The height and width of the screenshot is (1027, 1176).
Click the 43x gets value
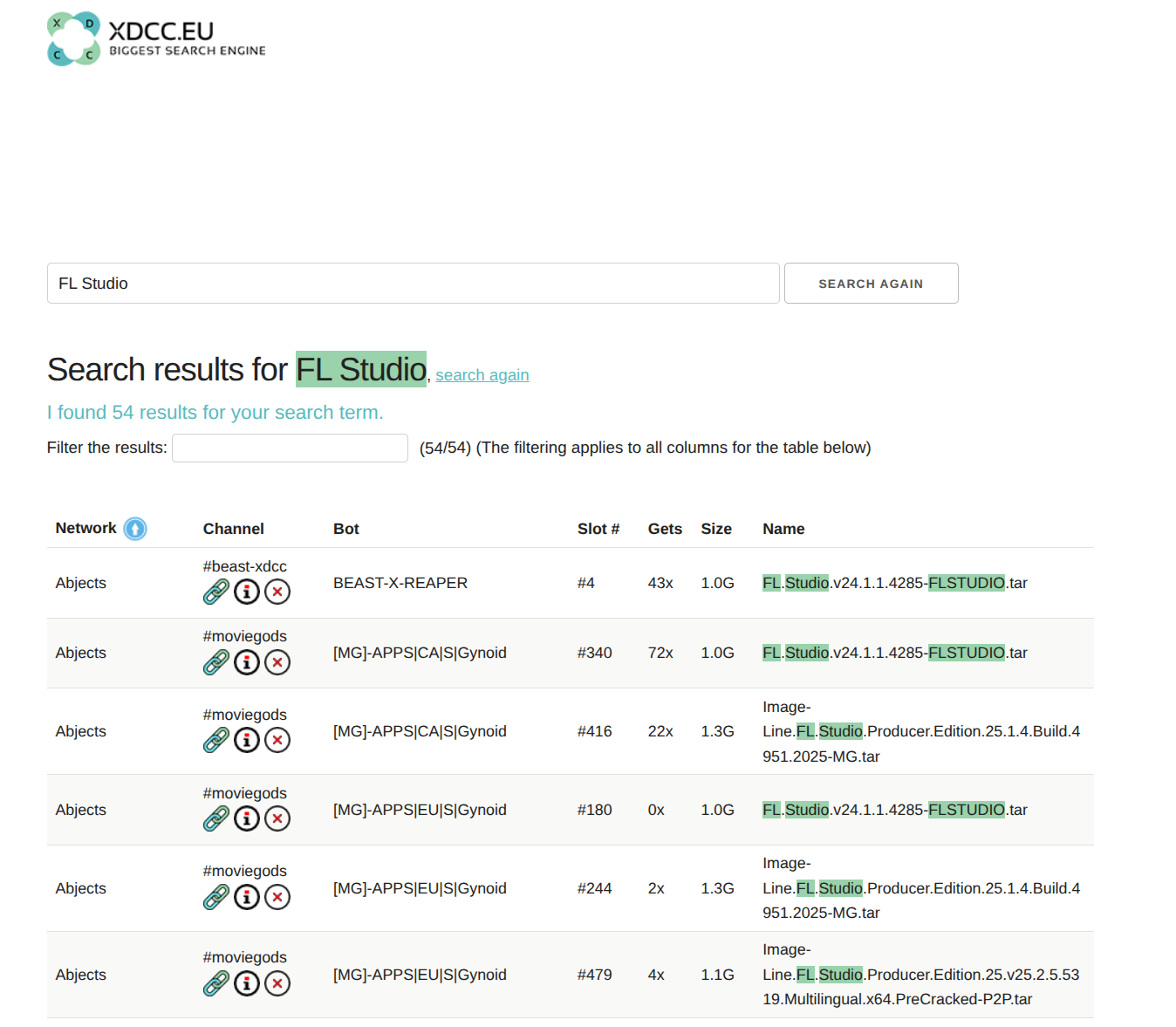[x=660, y=583]
